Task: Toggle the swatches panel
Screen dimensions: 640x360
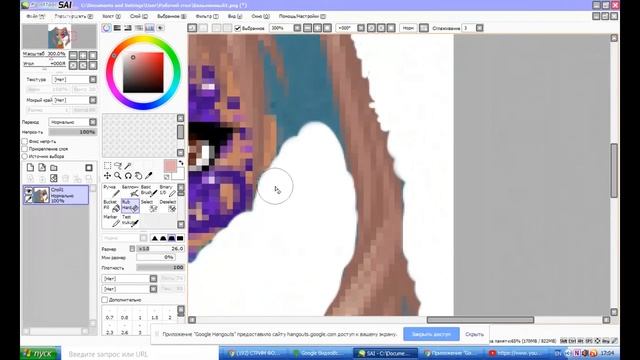Action: pyautogui.click(x=149, y=28)
